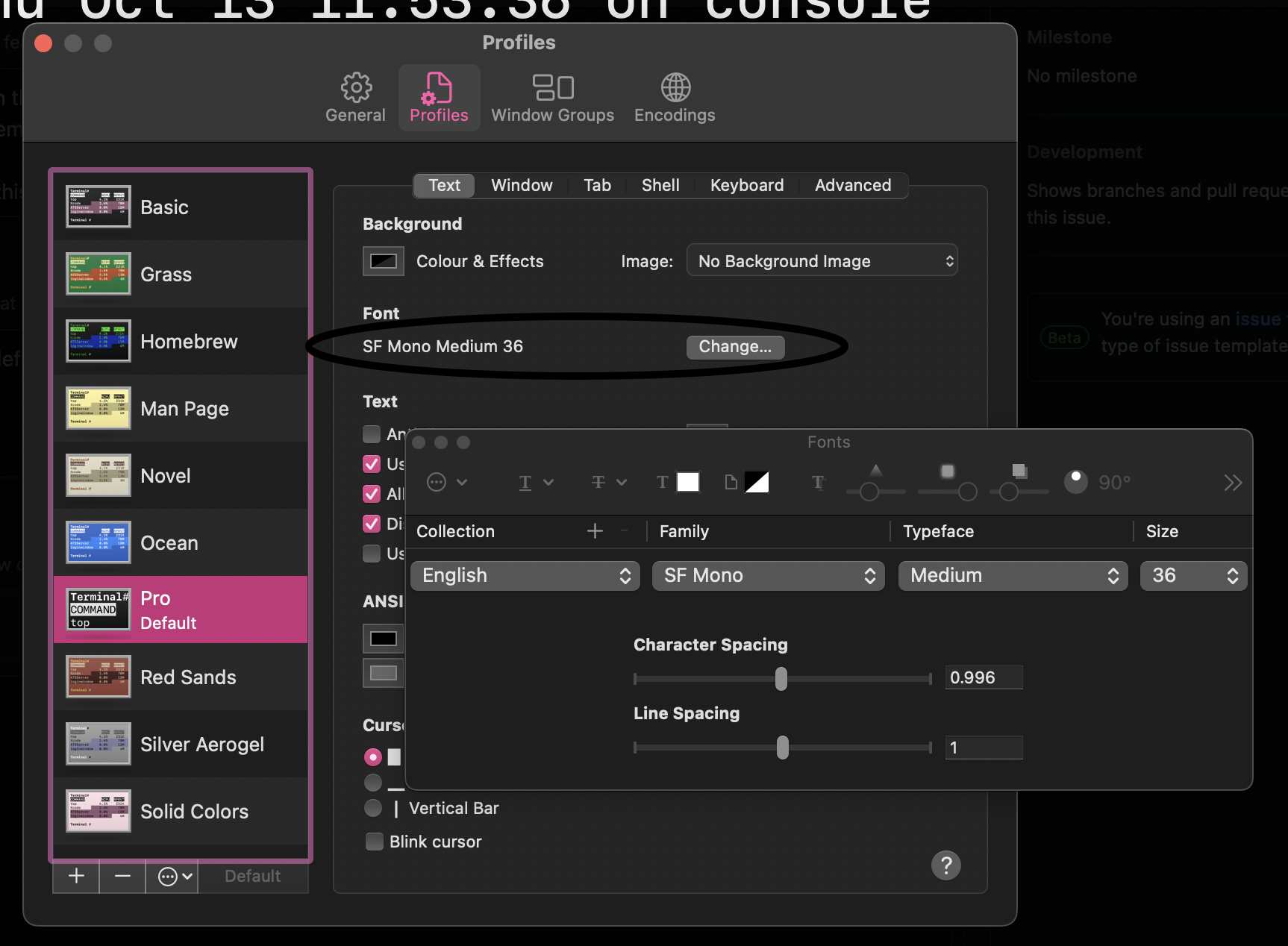The height and width of the screenshot is (946, 1288).
Task: Switch to the Shell tab
Action: click(660, 185)
